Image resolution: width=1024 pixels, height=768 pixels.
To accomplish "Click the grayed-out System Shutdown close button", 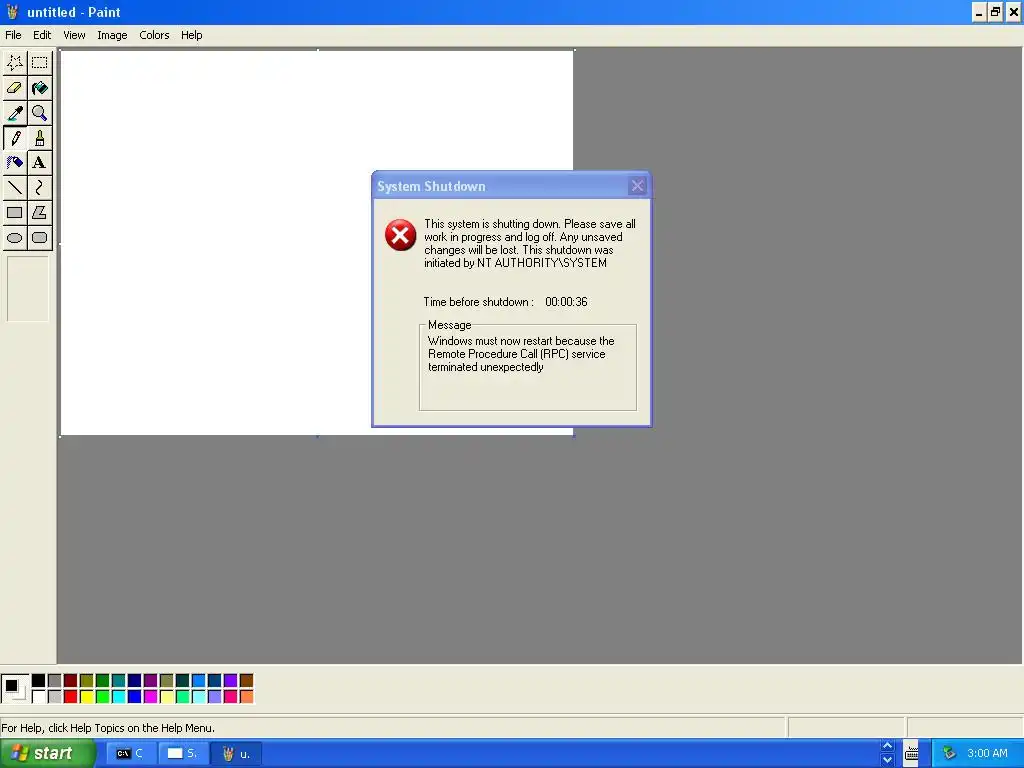I will tap(637, 186).
